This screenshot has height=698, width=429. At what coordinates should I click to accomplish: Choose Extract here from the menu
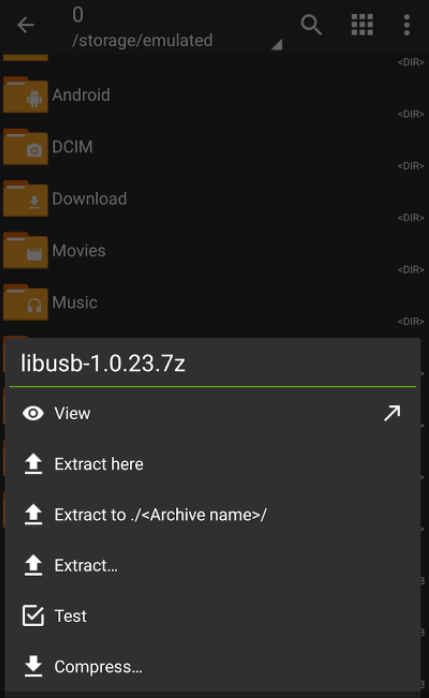(213, 464)
